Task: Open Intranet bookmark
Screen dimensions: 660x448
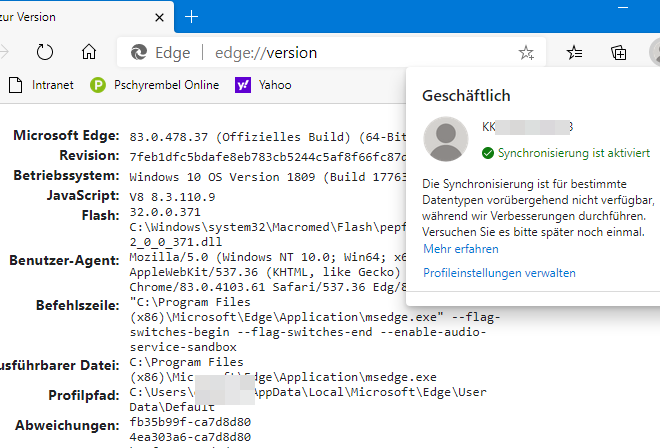Action: pos(41,85)
